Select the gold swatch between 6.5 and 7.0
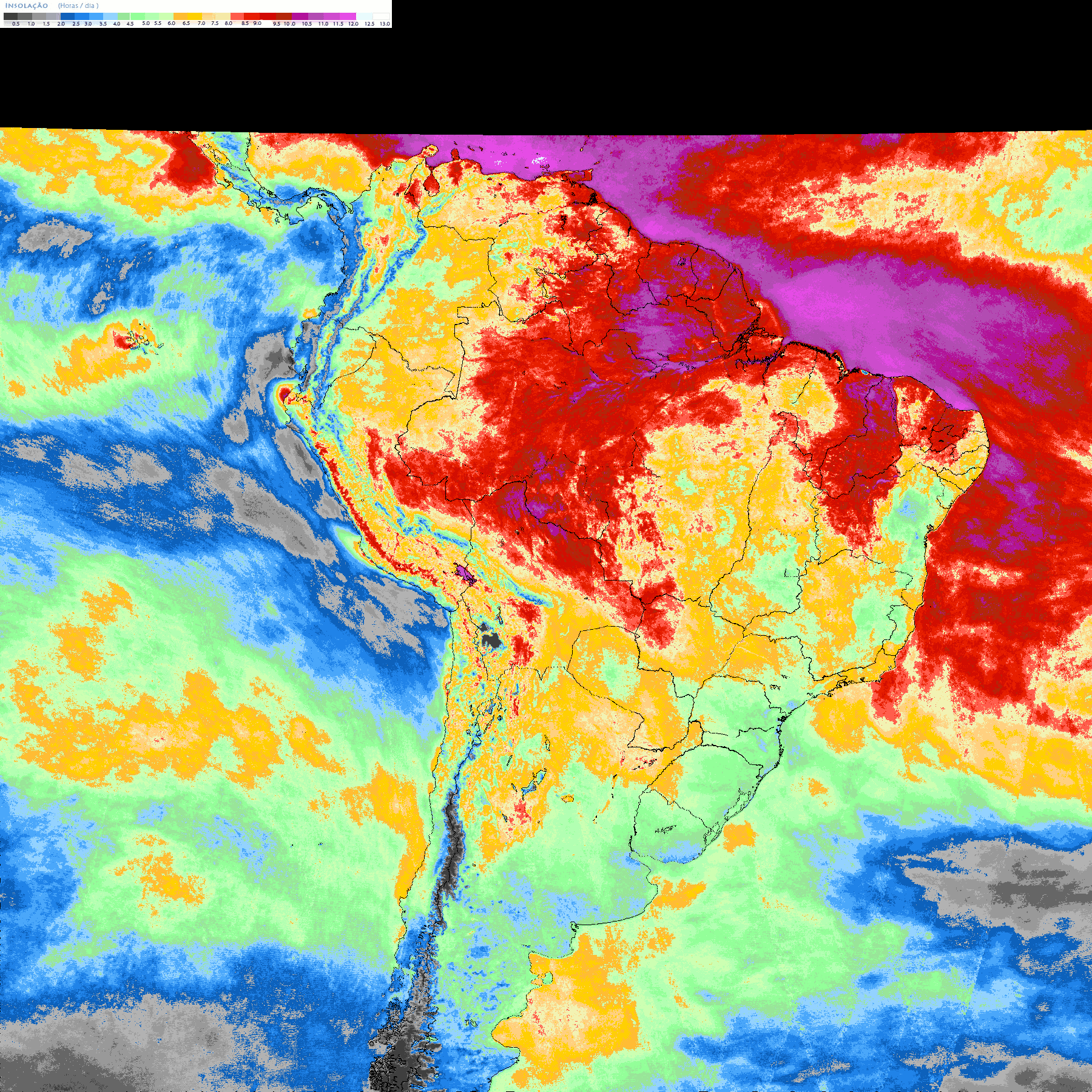1092x1092 pixels. 195,16
